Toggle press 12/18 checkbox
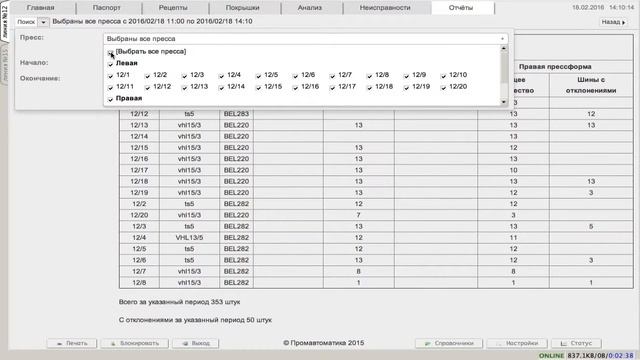The width and height of the screenshot is (640, 360). [x=369, y=88]
